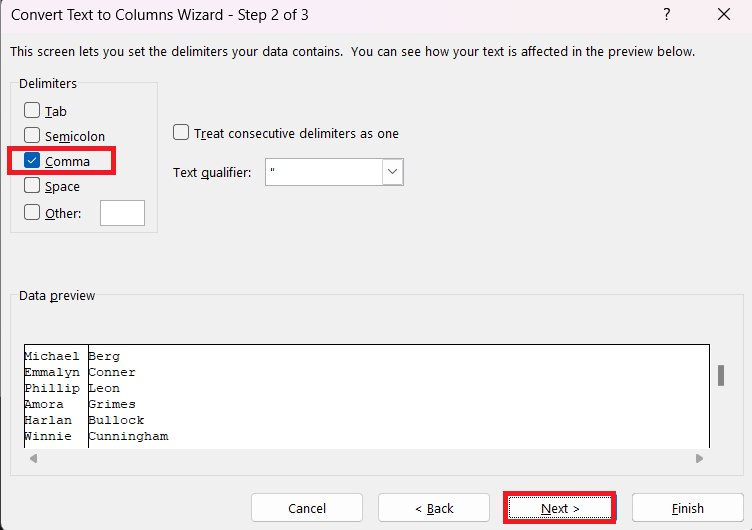Proceed with the Next button

(x=560, y=508)
